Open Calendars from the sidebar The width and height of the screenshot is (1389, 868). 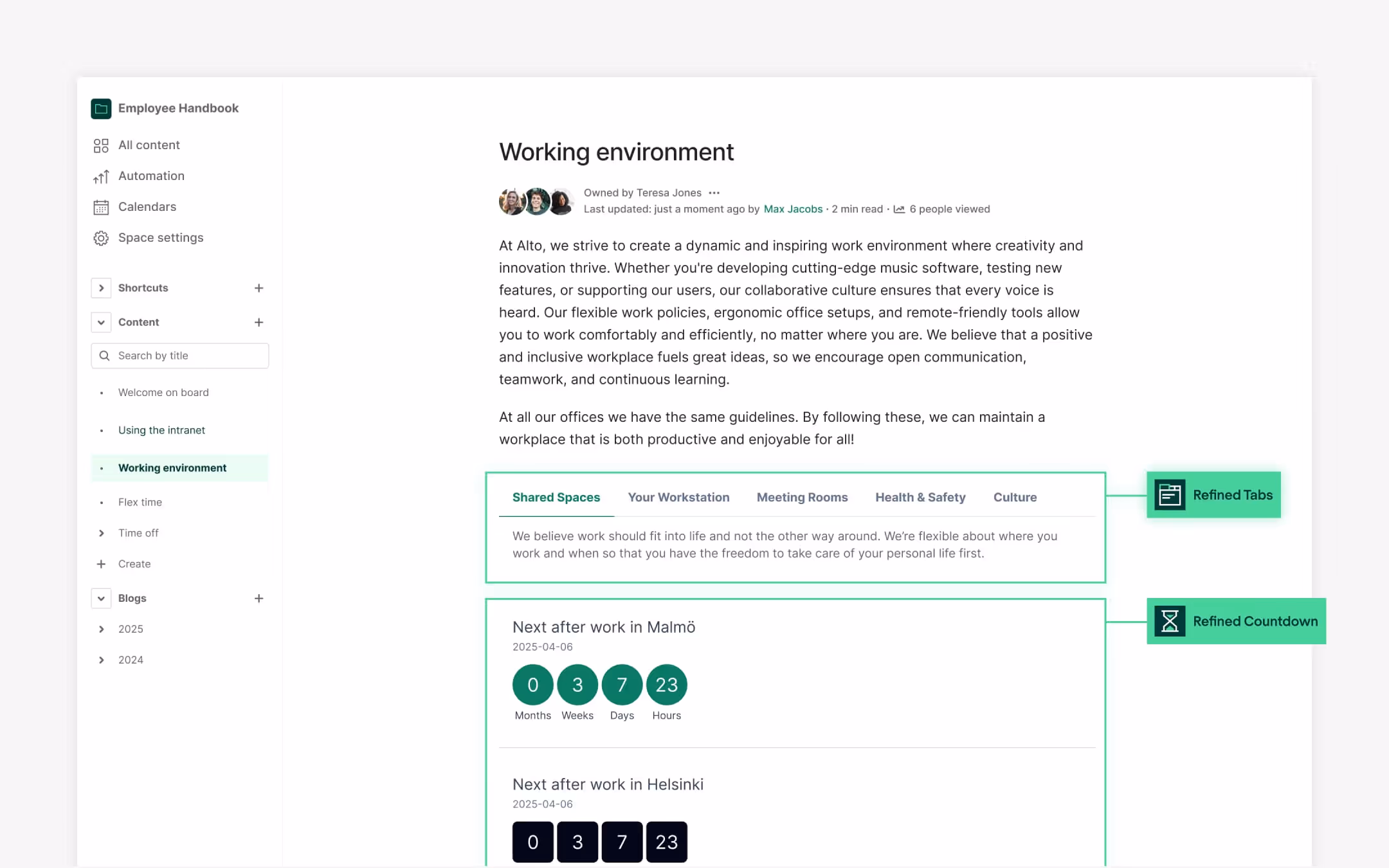point(147,206)
